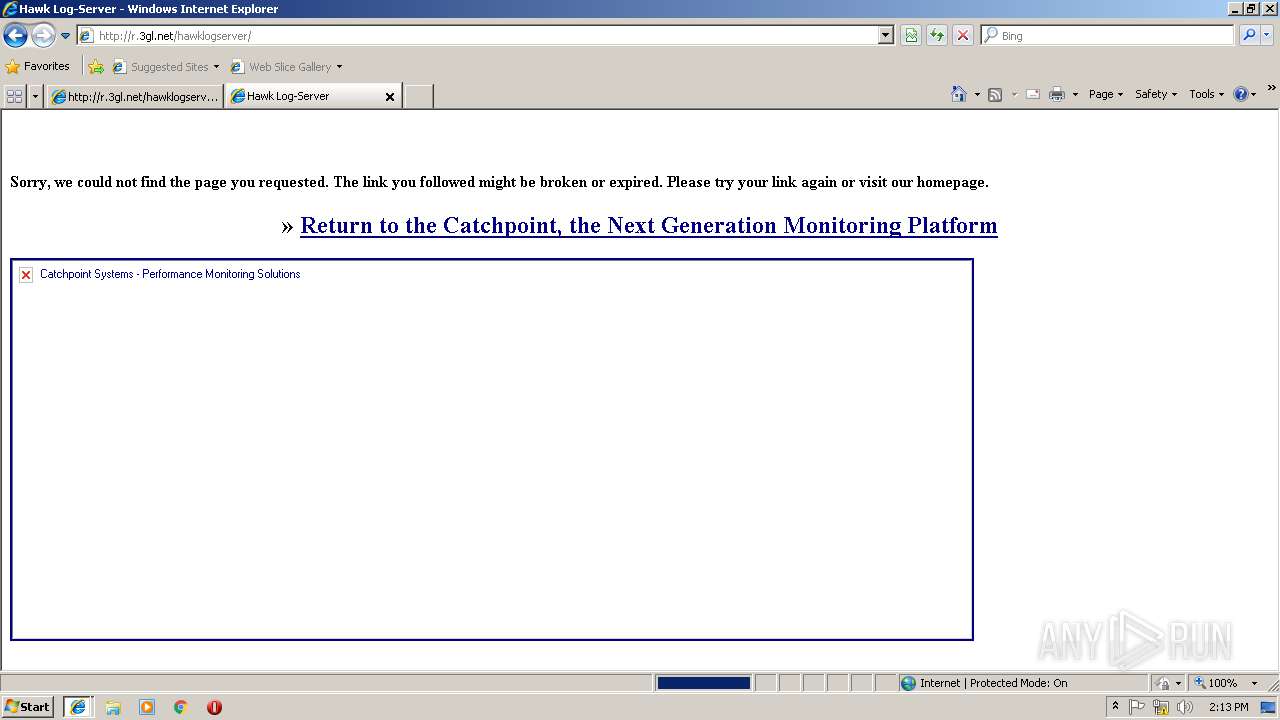Follow the Return to the Catchpoint link

point(649,225)
